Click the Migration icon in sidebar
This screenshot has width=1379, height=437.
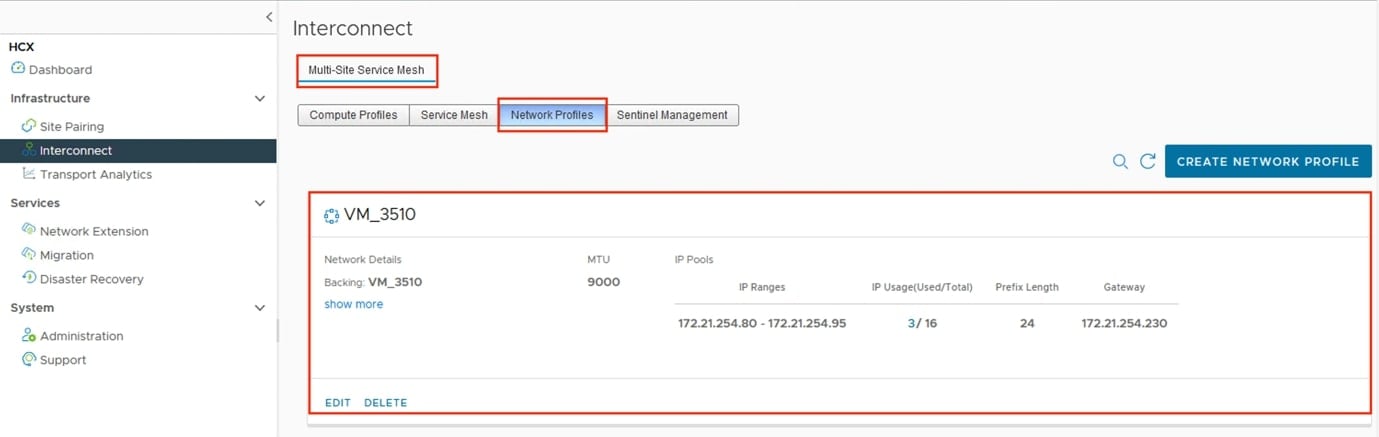tap(29, 255)
